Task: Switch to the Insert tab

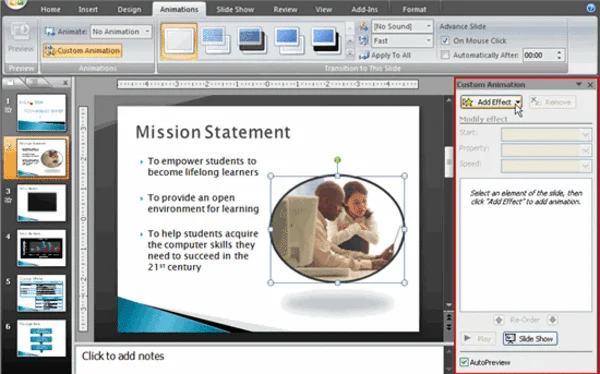Action: coord(88,9)
